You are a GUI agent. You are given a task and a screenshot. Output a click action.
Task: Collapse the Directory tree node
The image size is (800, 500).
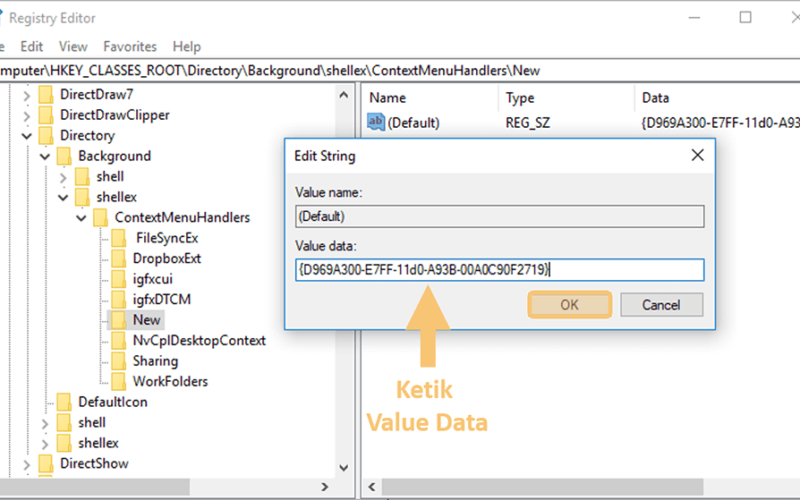[27, 136]
